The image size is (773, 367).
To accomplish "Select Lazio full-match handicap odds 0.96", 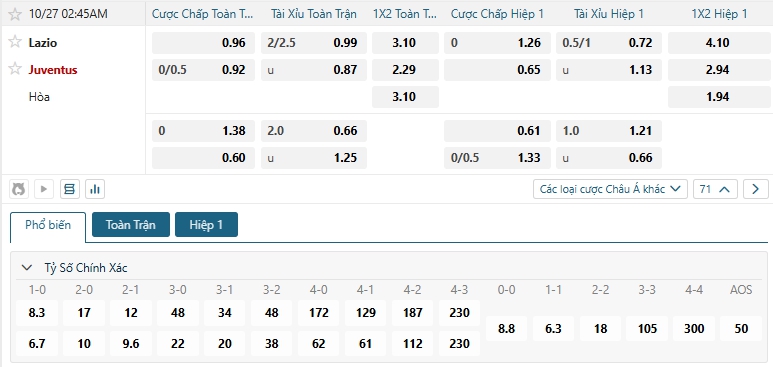I will pyautogui.click(x=203, y=43).
